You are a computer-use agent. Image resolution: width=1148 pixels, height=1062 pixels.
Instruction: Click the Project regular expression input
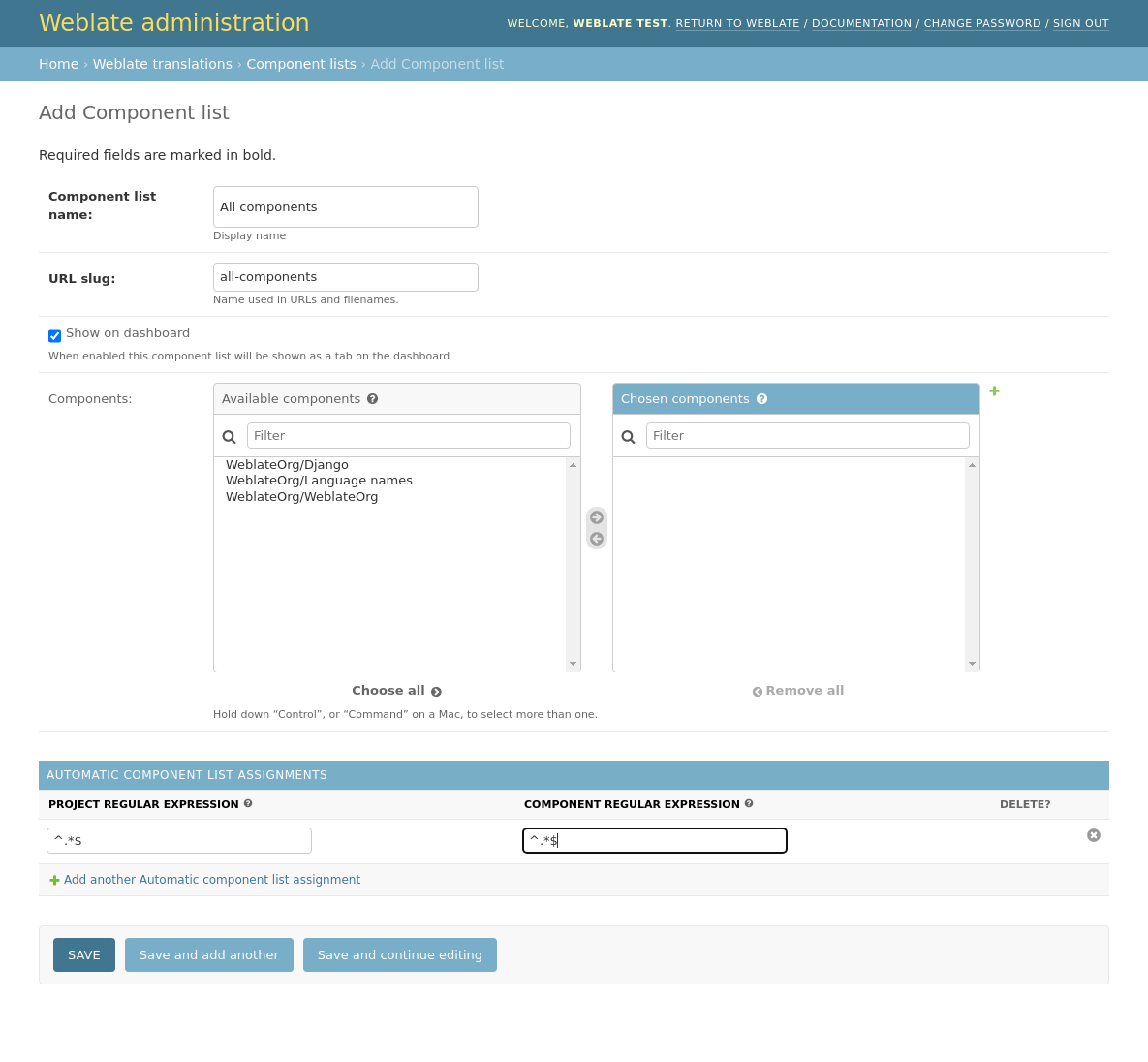tap(179, 841)
